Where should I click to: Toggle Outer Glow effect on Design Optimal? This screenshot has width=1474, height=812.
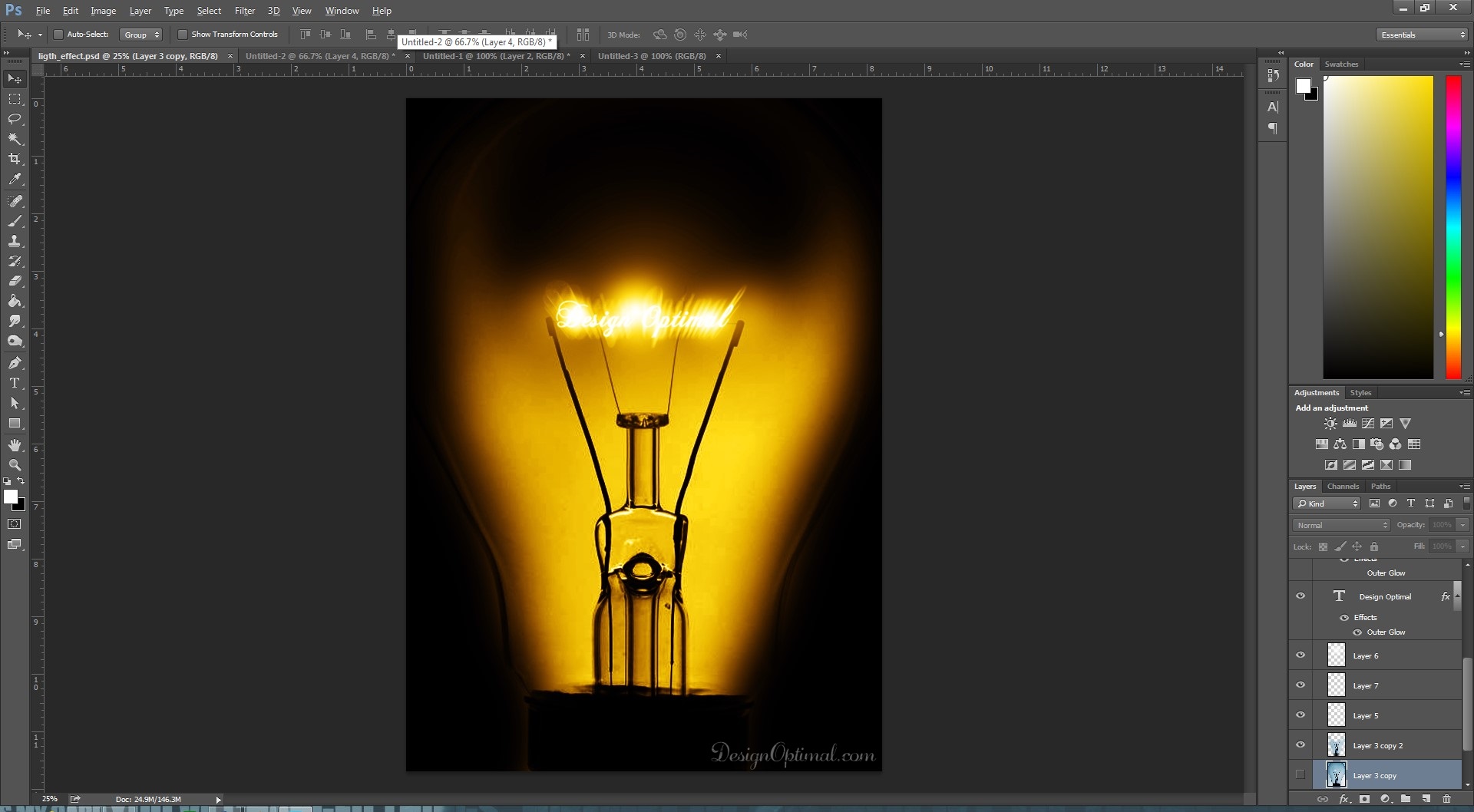click(1357, 632)
